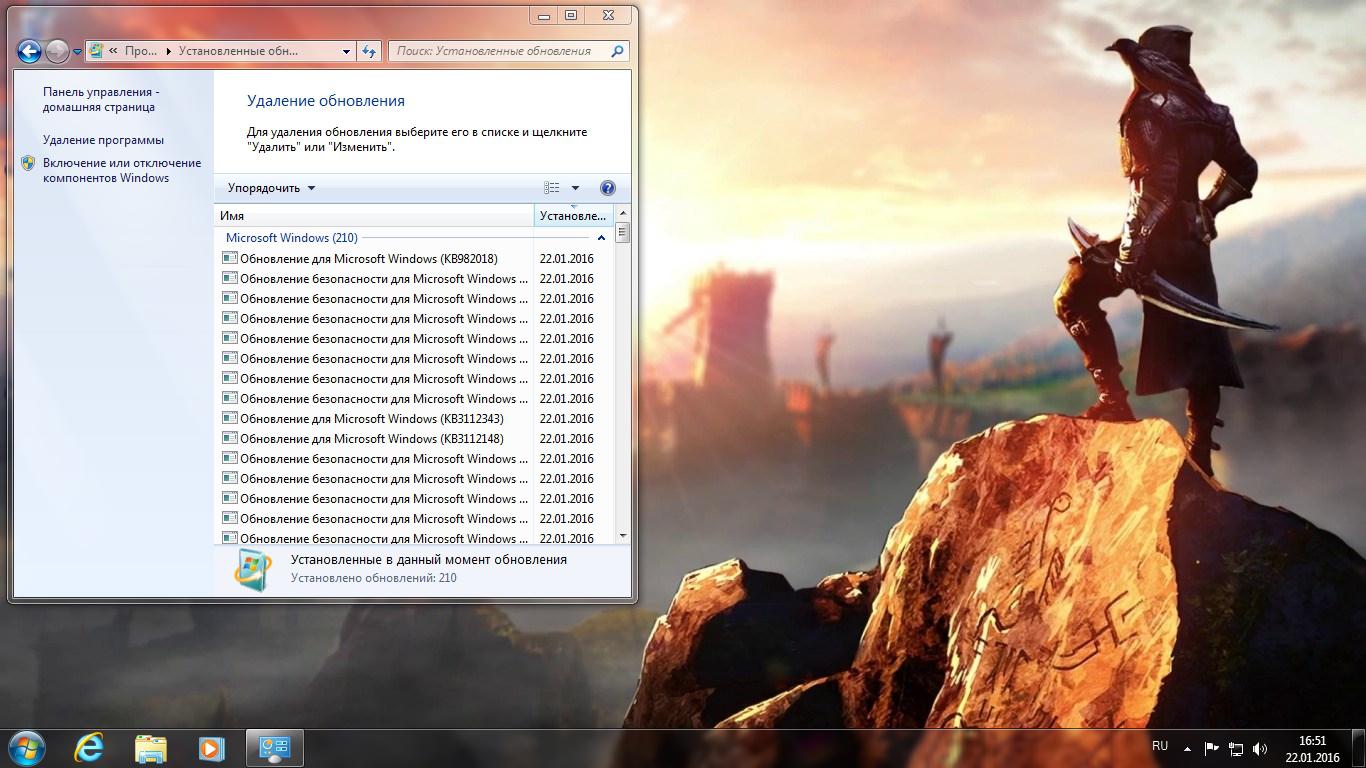Click the scrollbar down arrow
The width and height of the screenshot is (1366, 768).
[x=623, y=536]
